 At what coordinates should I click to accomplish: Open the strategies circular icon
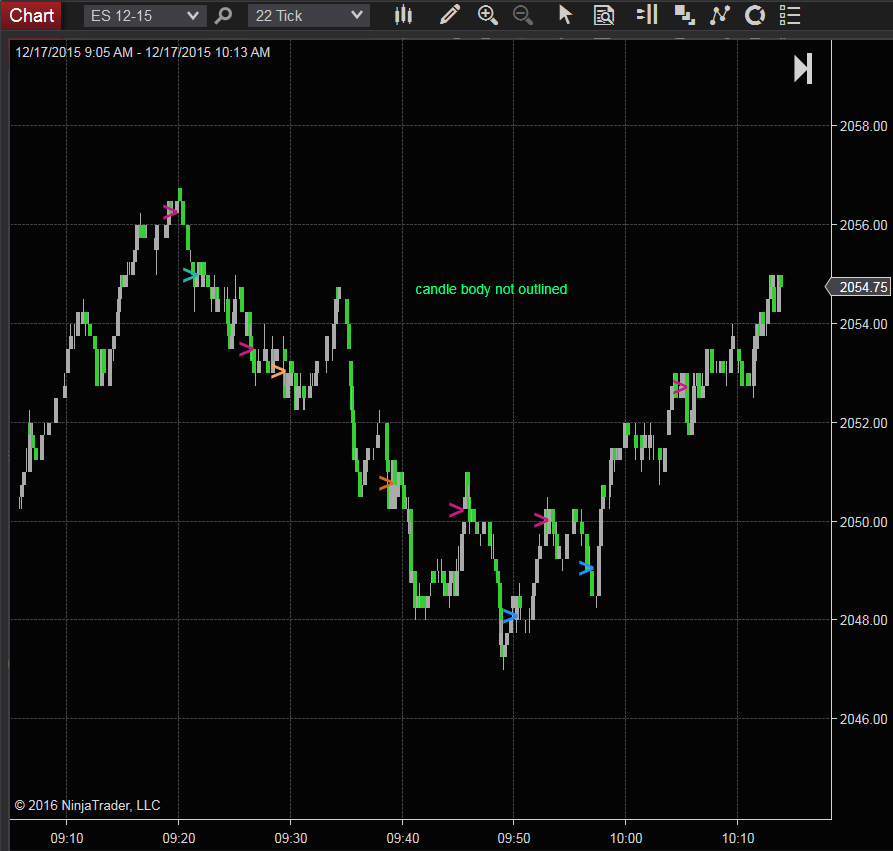point(755,15)
